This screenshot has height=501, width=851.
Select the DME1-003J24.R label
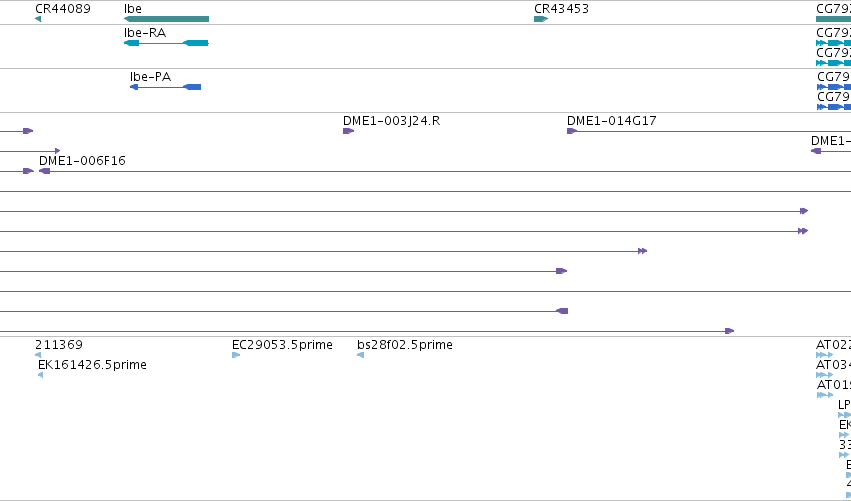coord(391,121)
